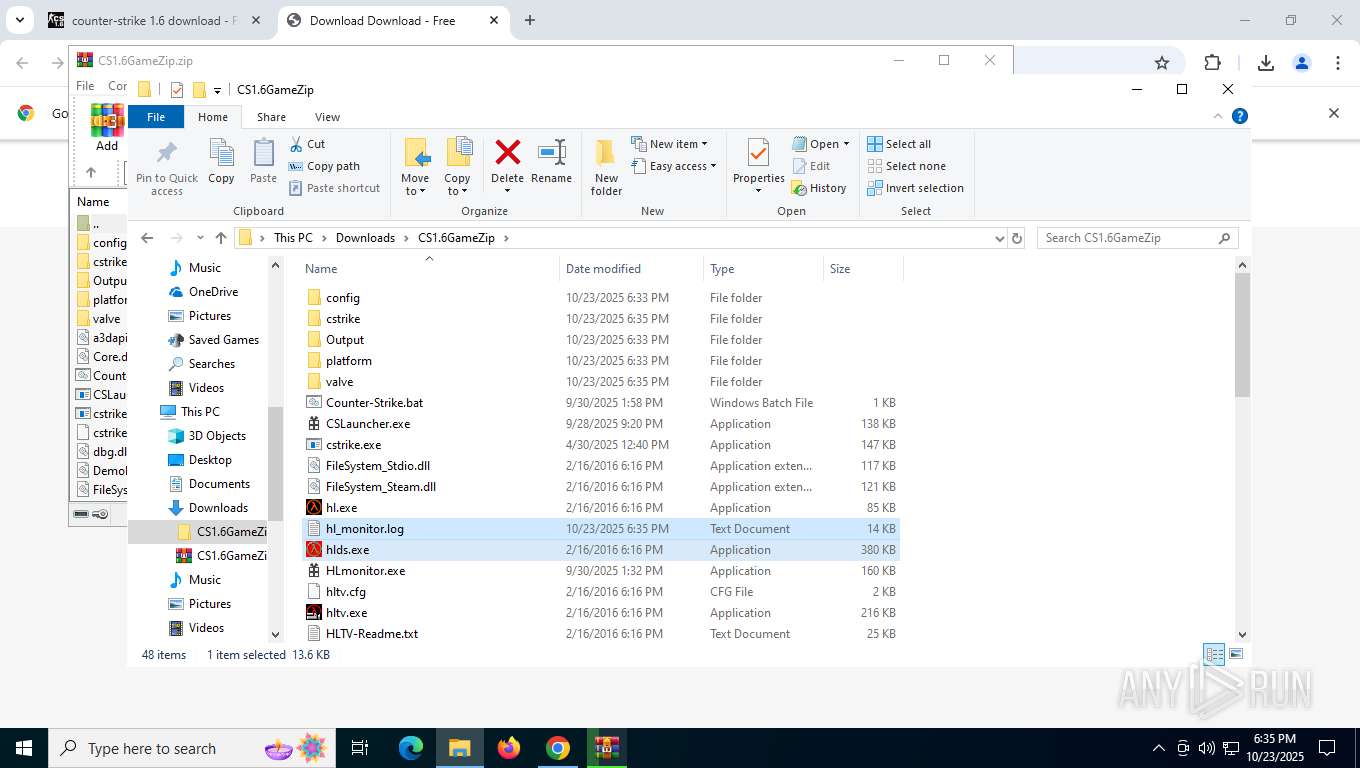Select CSLauncher.exe file
Screen dimensions: 1360x768
(601, 424)
